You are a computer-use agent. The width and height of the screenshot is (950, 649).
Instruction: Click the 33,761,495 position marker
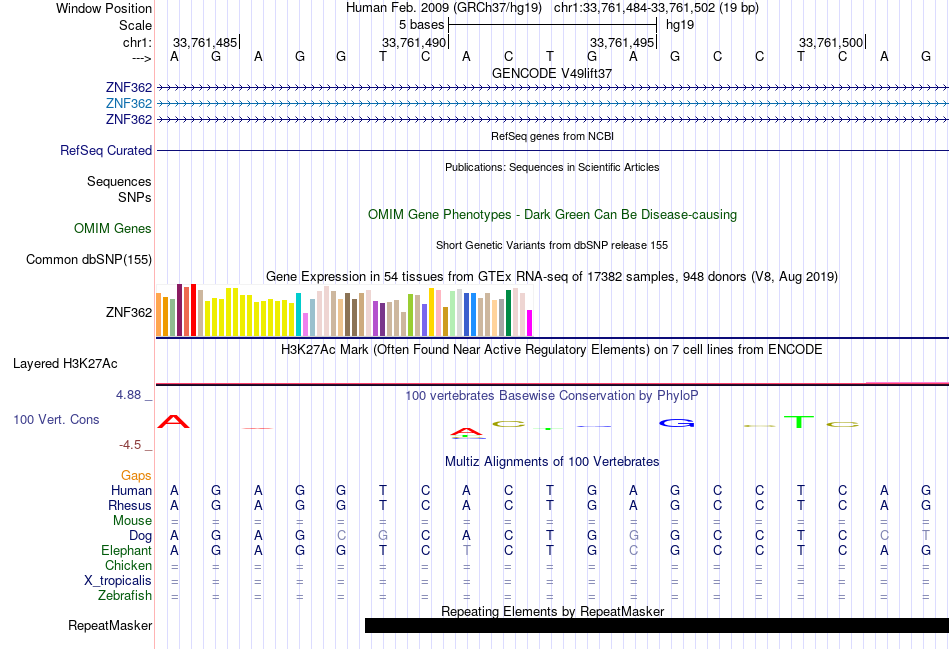(x=622, y=42)
